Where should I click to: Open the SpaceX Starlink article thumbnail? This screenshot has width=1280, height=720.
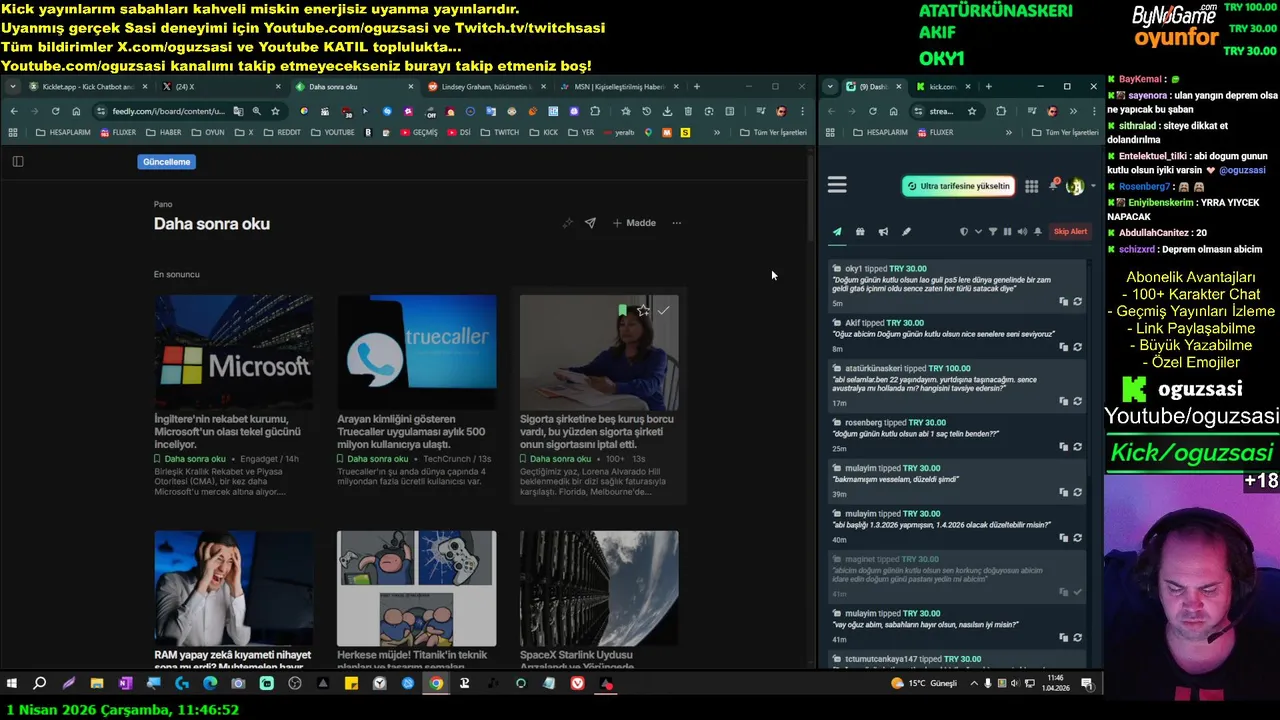click(599, 588)
